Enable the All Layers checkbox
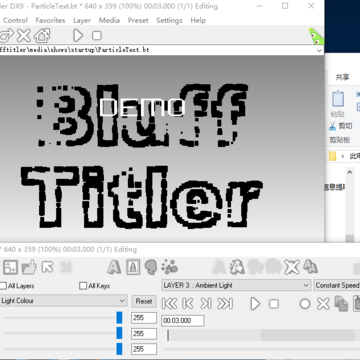 click(x=3, y=286)
